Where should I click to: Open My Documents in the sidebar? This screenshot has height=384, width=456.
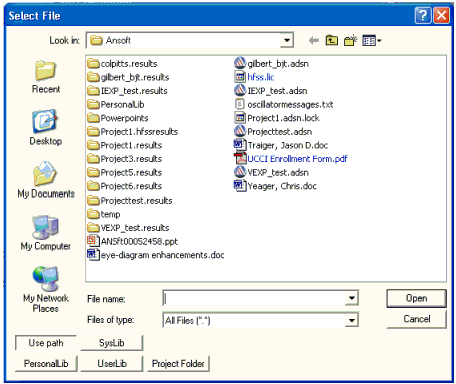46,180
